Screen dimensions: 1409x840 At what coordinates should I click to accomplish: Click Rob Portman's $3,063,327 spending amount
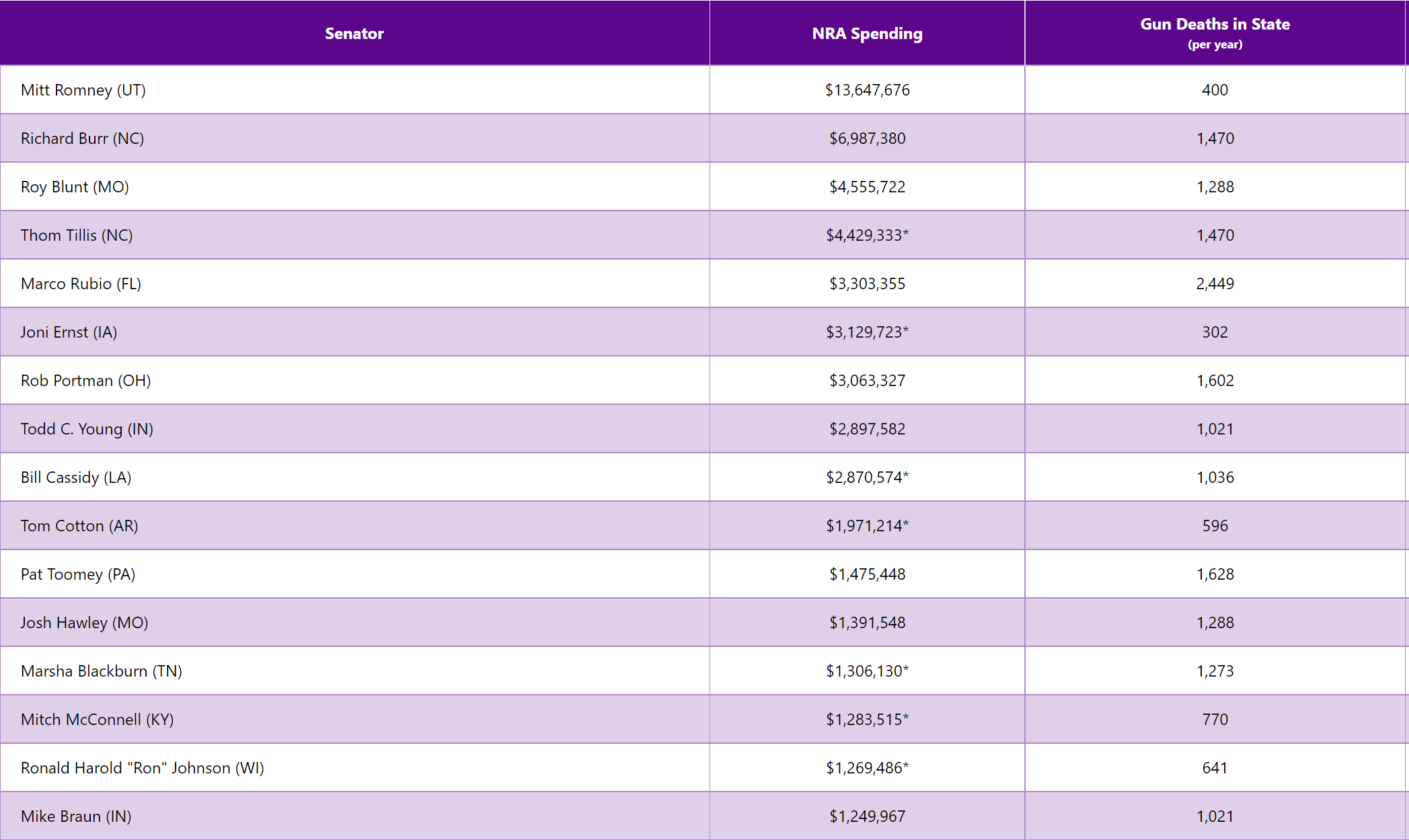click(x=867, y=381)
